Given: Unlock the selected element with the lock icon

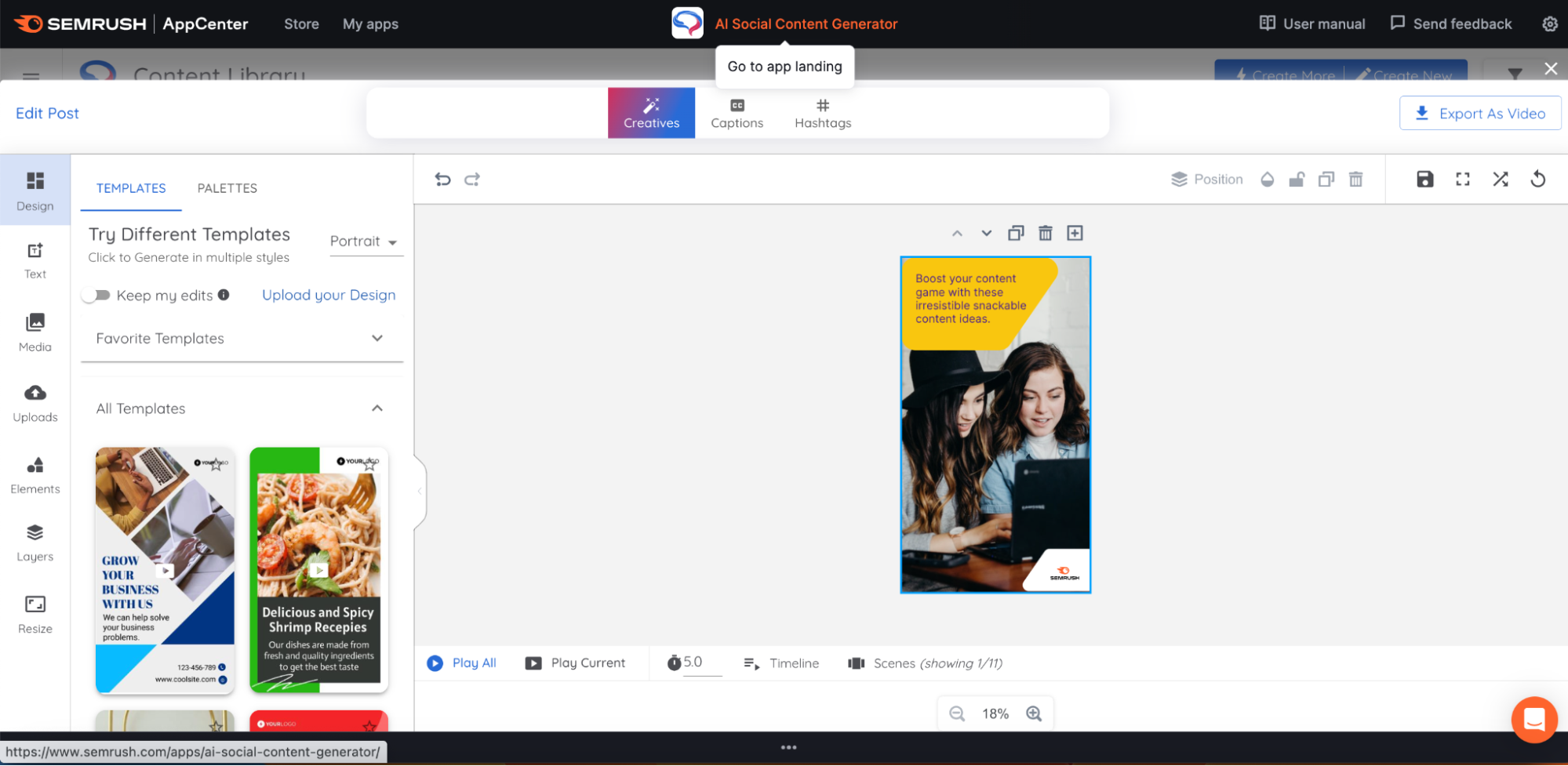Looking at the screenshot, I should coord(1296,179).
